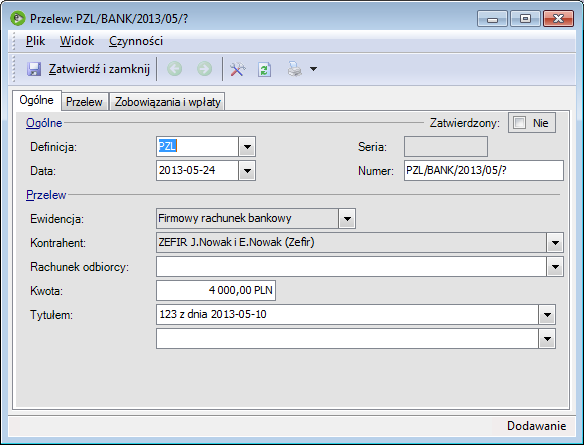Expand the printer options arrow
The width and height of the screenshot is (584, 445).
314,69
